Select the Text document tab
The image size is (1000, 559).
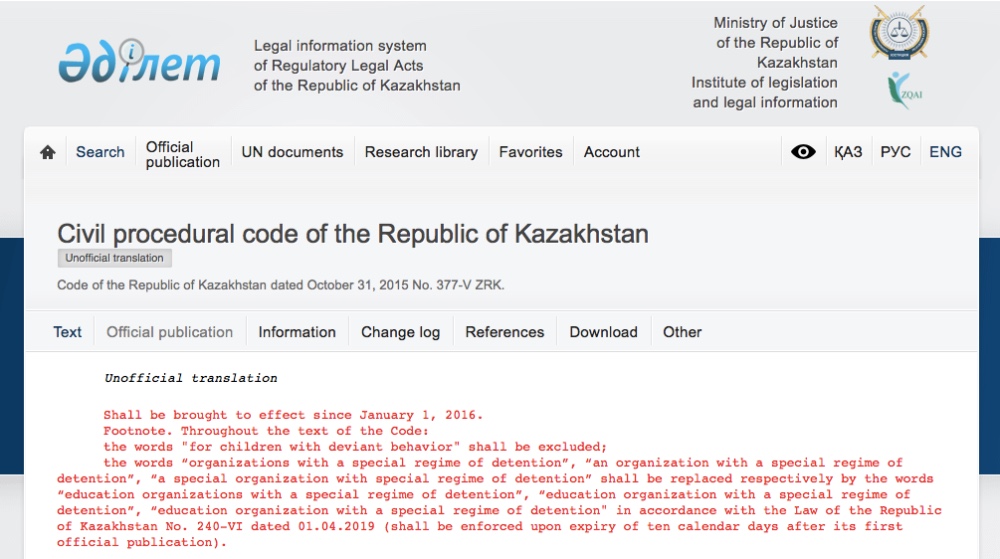67,332
